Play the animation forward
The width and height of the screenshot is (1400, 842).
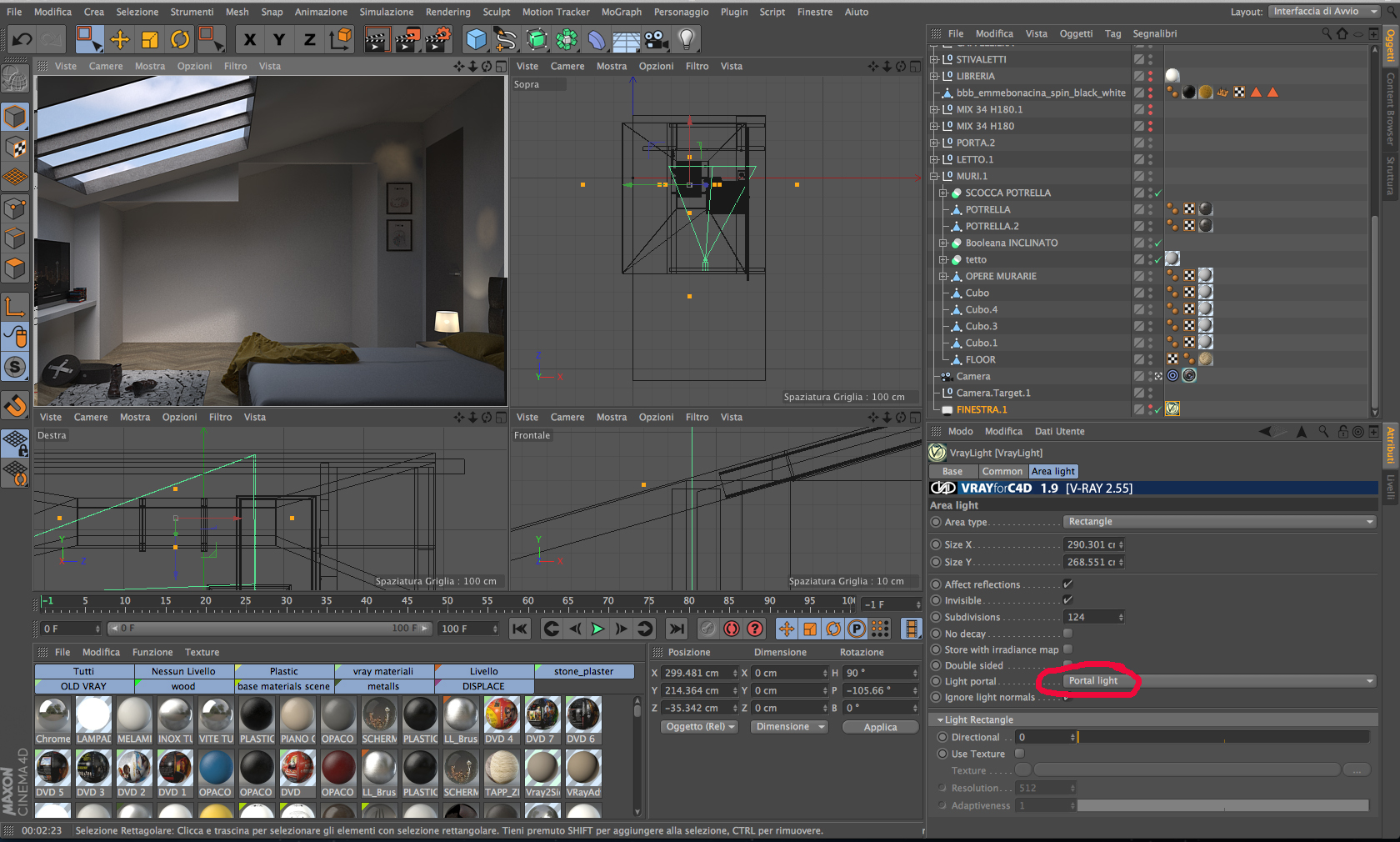597,629
